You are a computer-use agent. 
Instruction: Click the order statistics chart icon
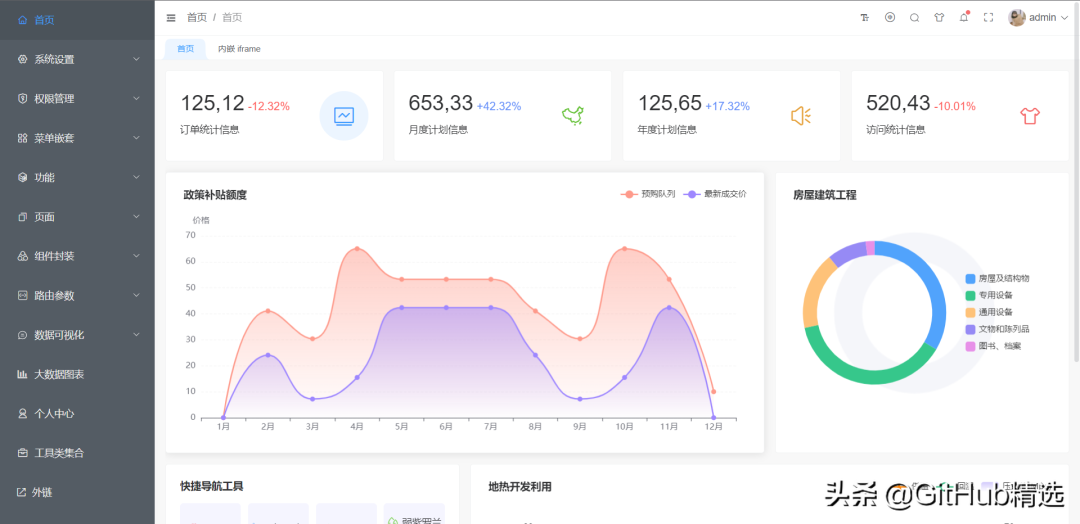pos(344,116)
